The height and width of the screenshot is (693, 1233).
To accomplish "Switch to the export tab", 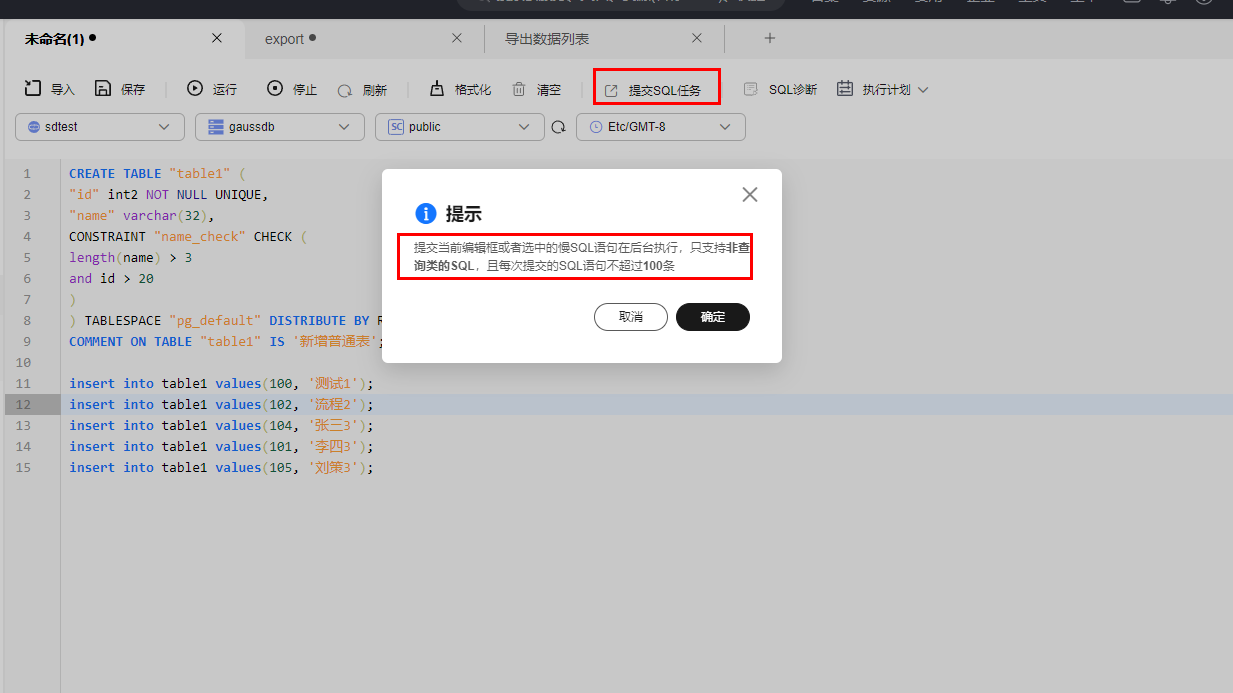I will pos(284,39).
